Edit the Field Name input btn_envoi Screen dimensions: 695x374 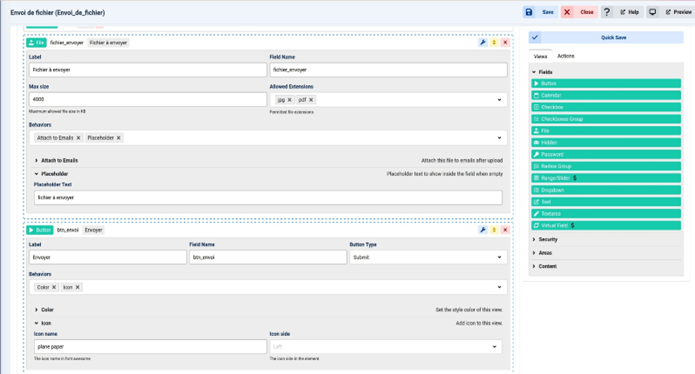click(268, 257)
